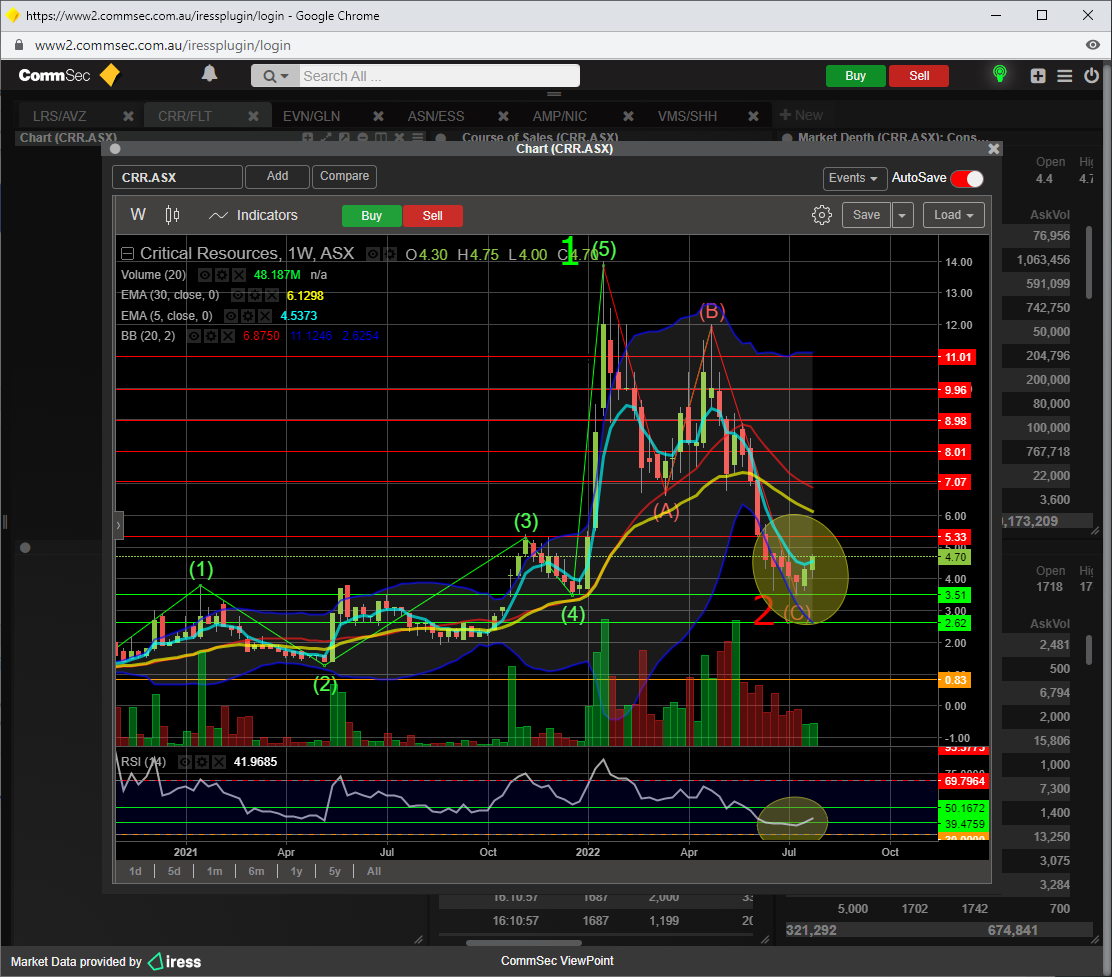Viewport: 1112px width, 977px height.
Task: Expand the Events dropdown
Action: (x=854, y=178)
